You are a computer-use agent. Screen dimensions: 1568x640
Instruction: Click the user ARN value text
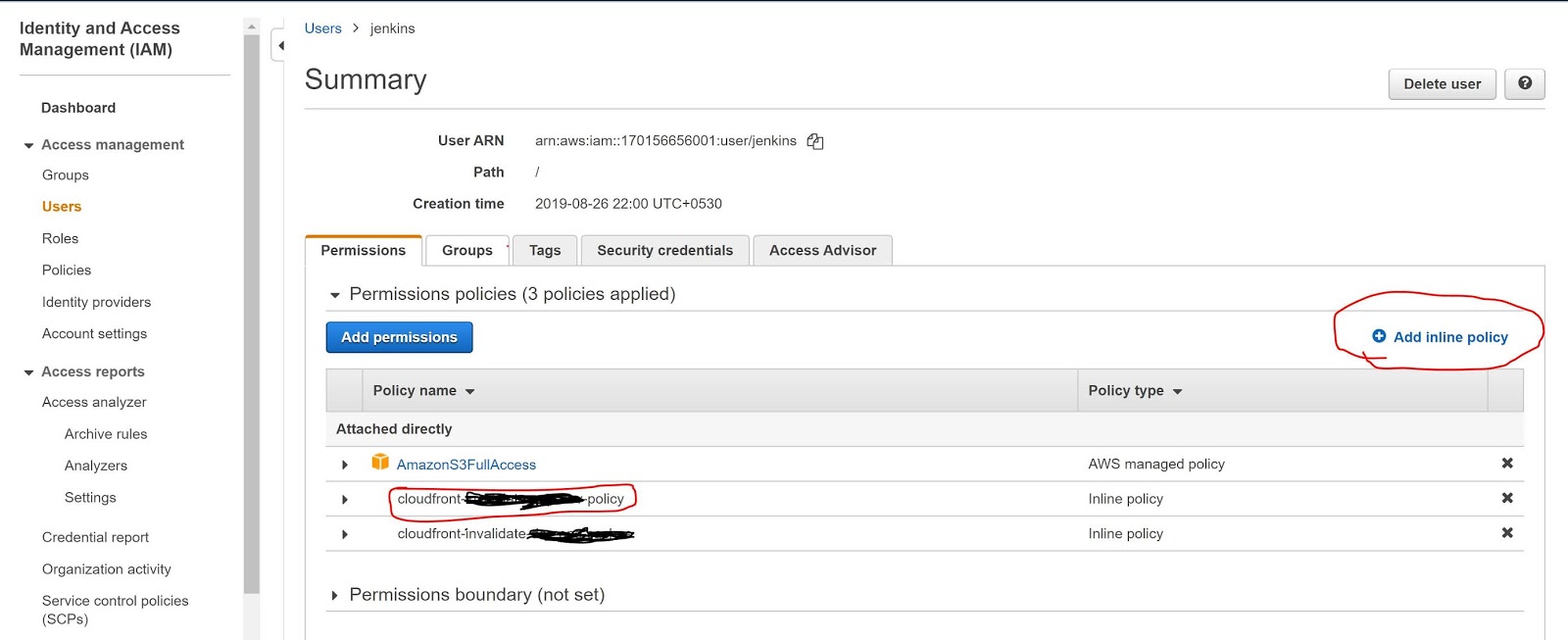[x=665, y=141]
